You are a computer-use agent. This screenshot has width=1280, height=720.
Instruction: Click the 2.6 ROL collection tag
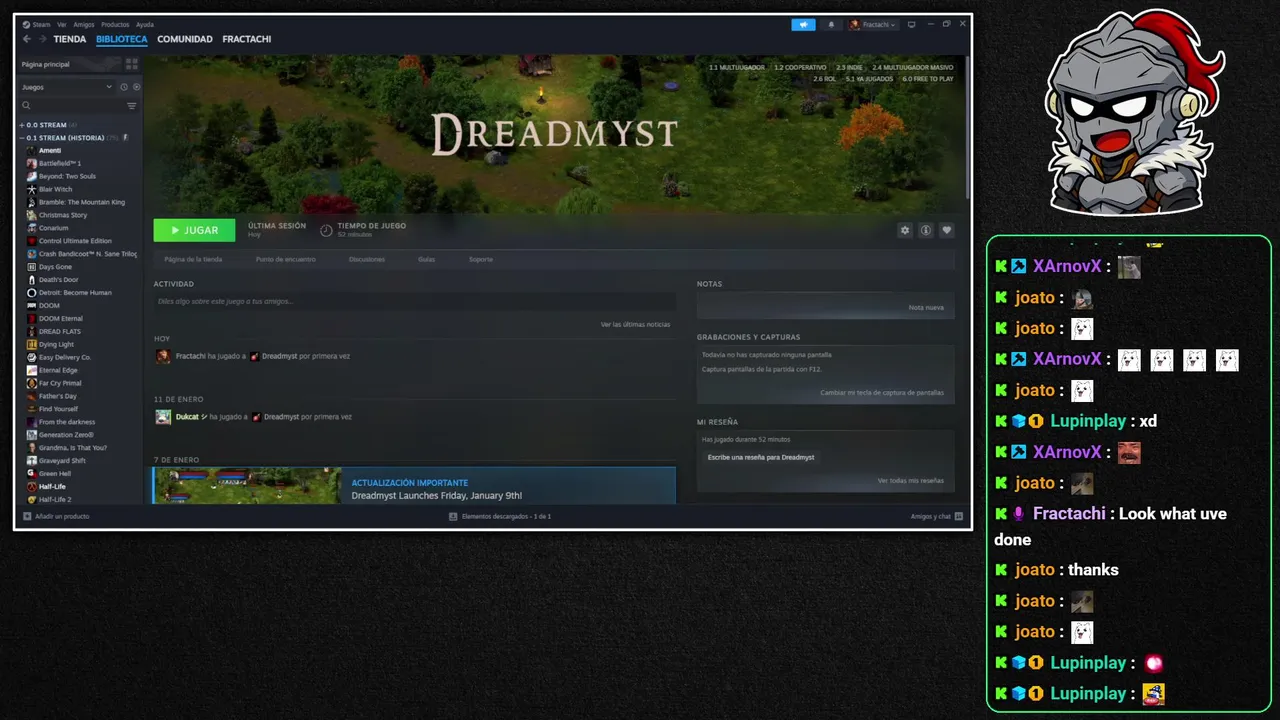coord(824,78)
